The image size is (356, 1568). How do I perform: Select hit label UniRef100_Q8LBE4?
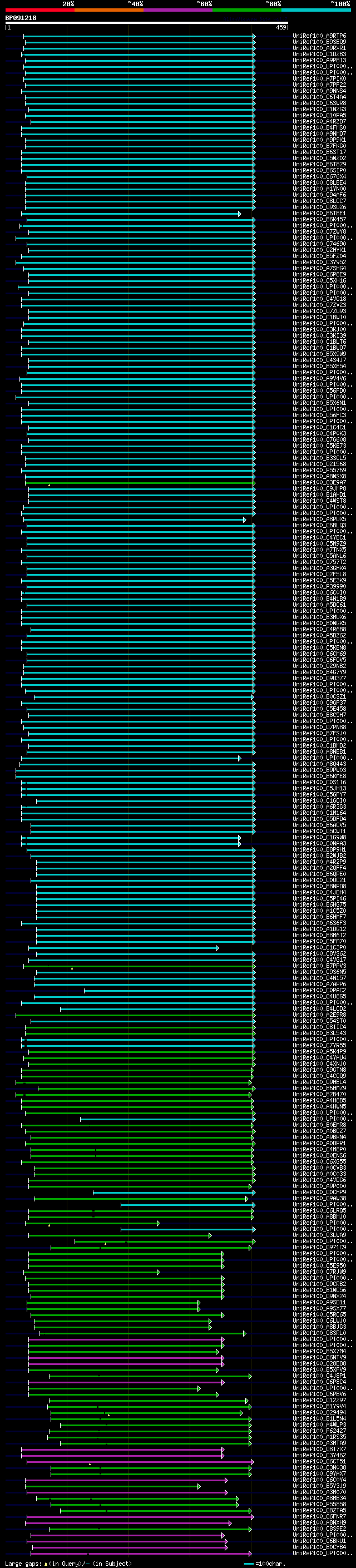(x=319, y=182)
